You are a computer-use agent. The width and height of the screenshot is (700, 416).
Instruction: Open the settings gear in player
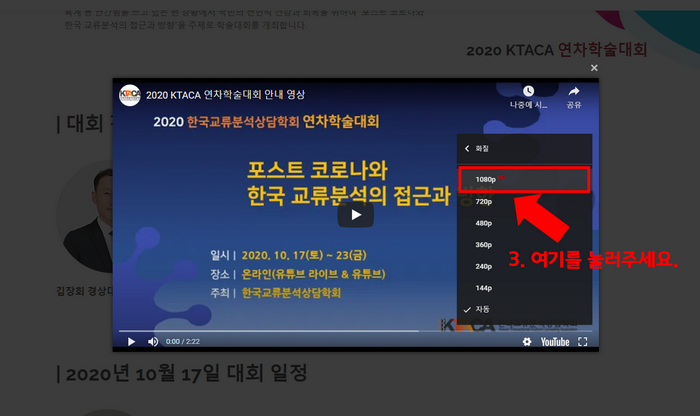[x=527, y=342]
